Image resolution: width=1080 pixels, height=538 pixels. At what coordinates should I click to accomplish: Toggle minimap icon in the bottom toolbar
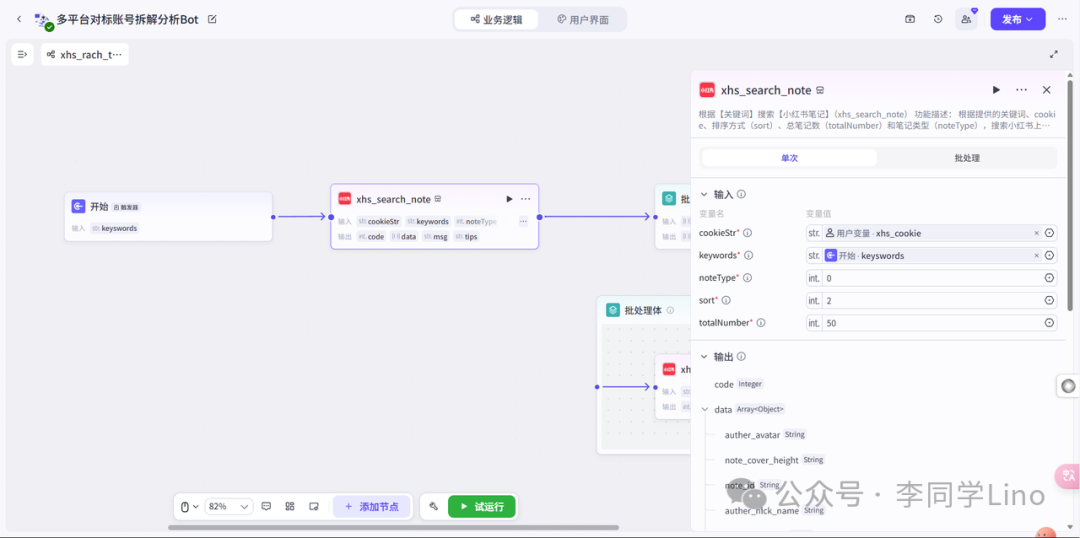pyautogui.click(x=314, y=506)
